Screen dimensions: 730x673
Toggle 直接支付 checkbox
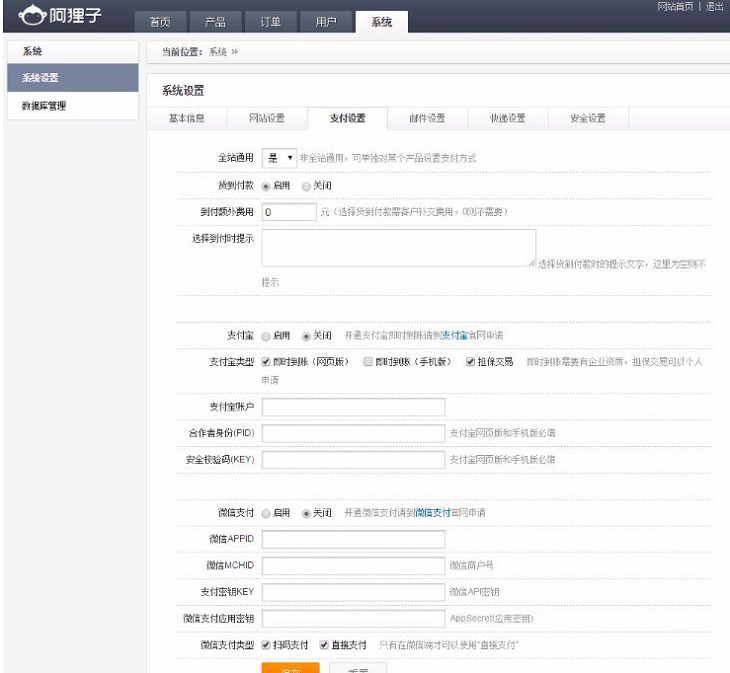tap(324, 644)
